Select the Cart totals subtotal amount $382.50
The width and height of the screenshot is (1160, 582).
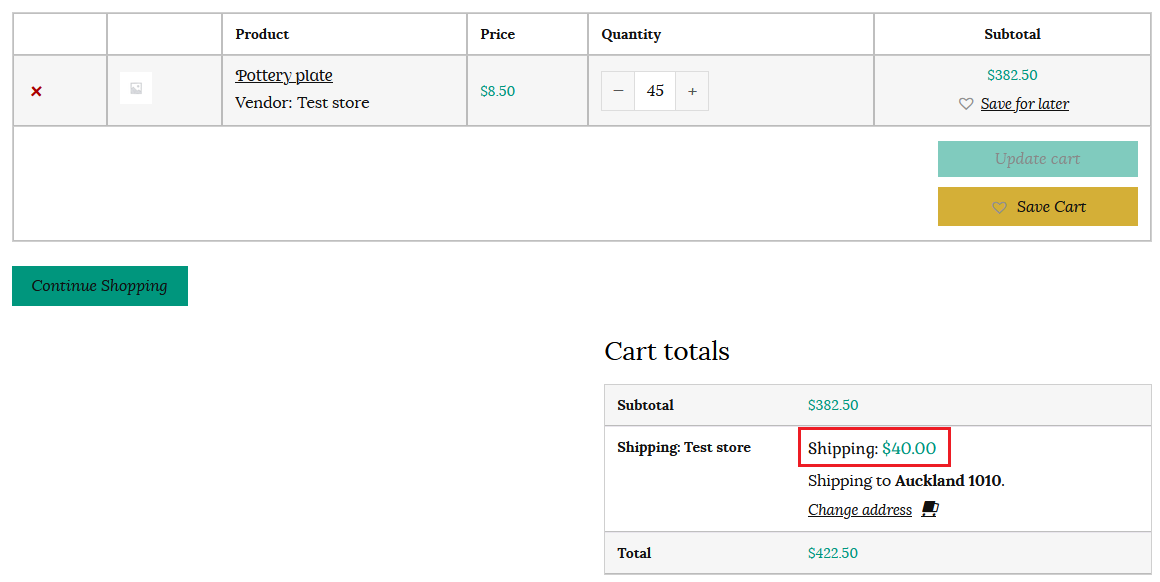click(x=833, y=405)
